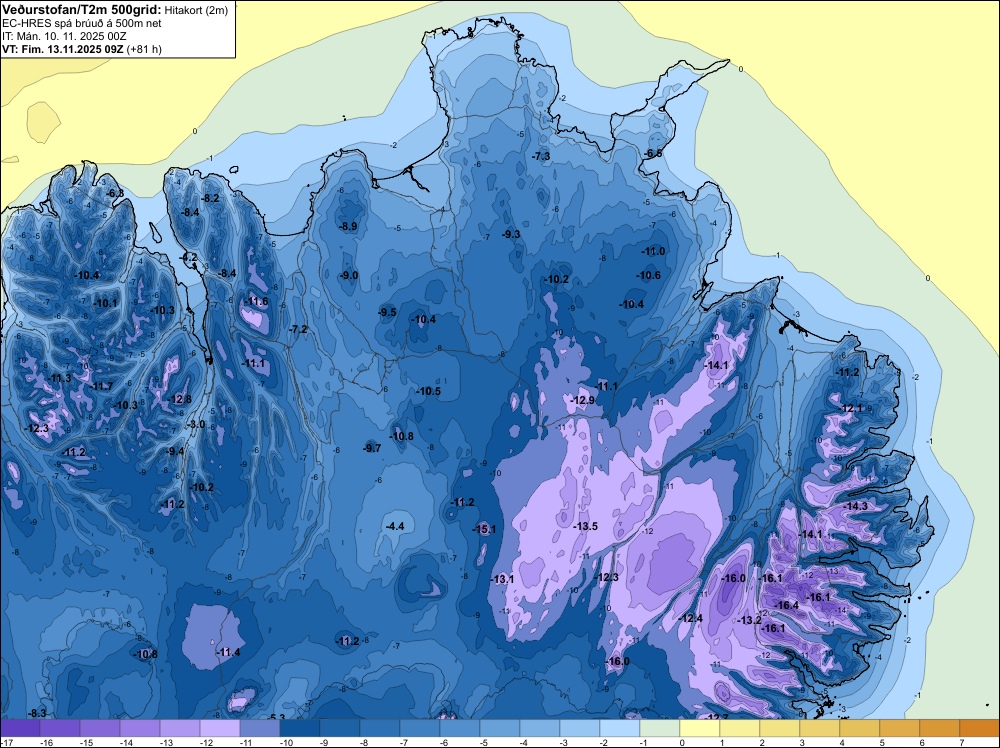Select the -6.5 temperature value

653,154
